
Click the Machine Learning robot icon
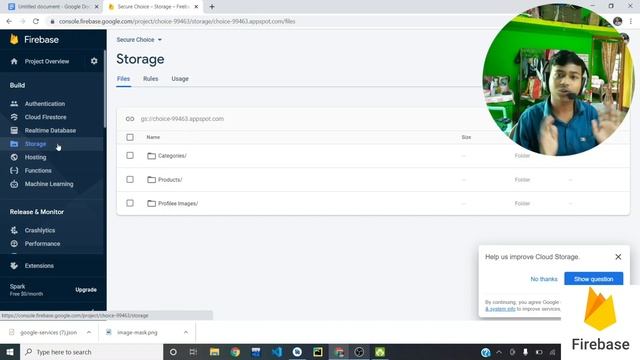(14, 184)
